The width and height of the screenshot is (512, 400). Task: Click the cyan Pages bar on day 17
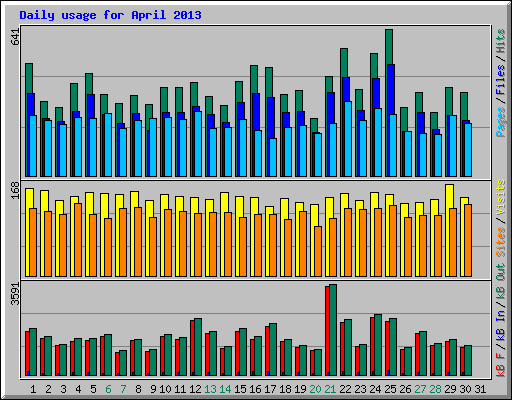click(273, 157)
